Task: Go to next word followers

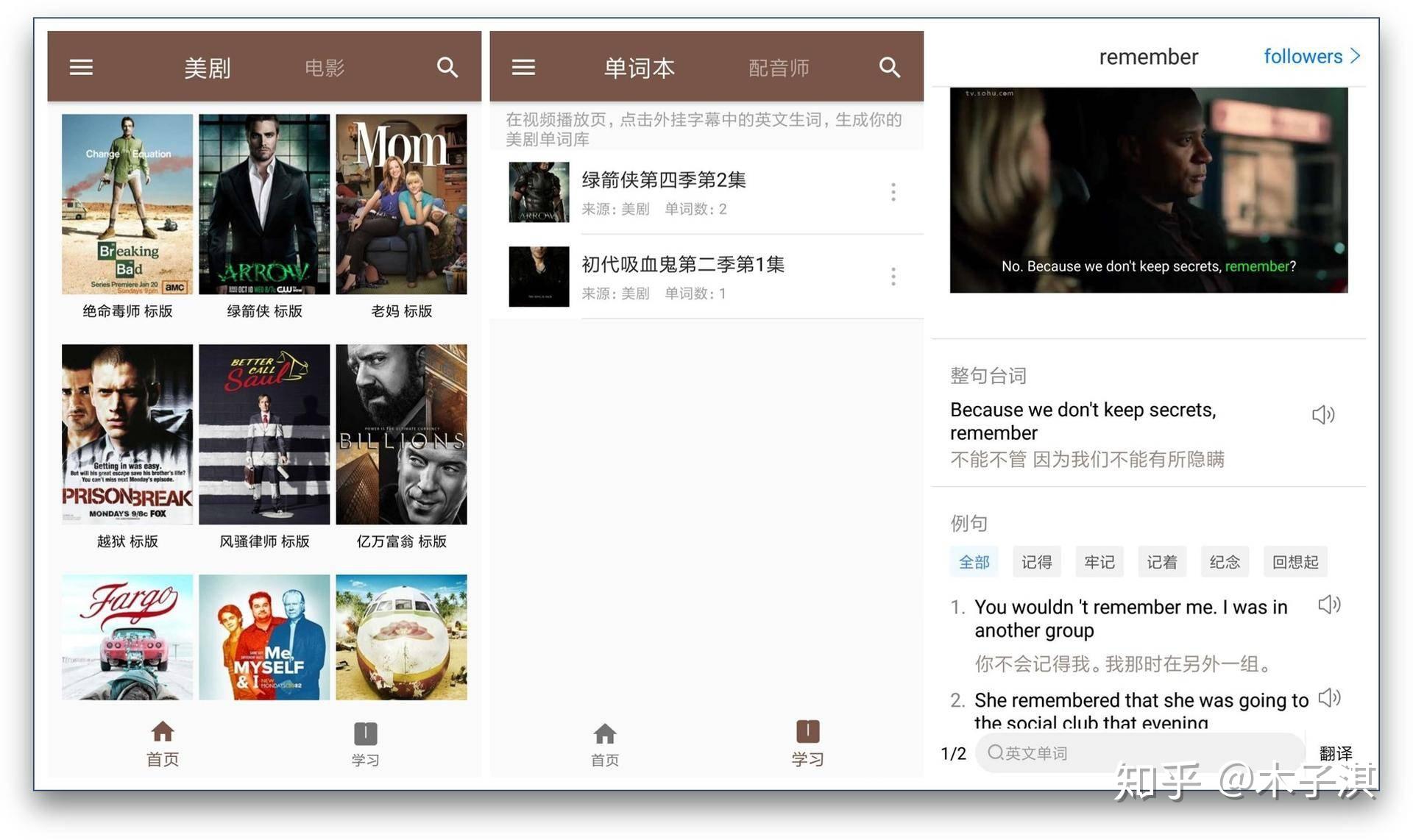Action: click(x=1311, y=57)
